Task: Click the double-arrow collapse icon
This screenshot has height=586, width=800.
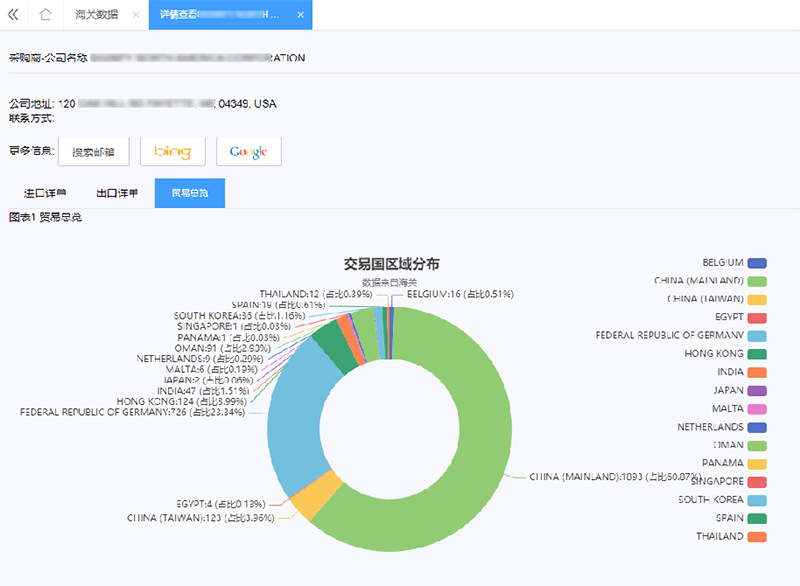Action: (x=13, y=15)
